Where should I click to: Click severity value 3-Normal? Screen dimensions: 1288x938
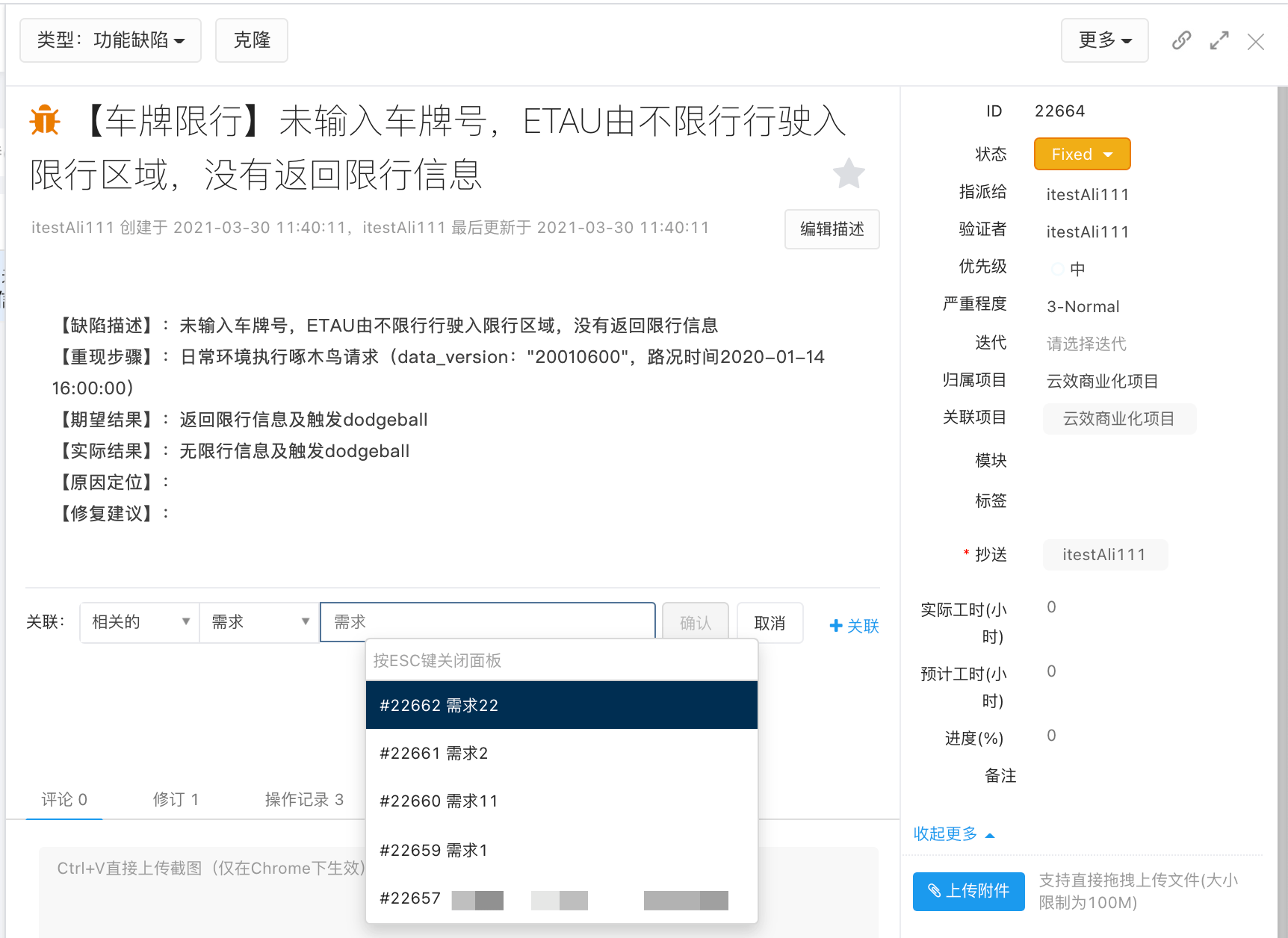click(x=1083, y=306)
